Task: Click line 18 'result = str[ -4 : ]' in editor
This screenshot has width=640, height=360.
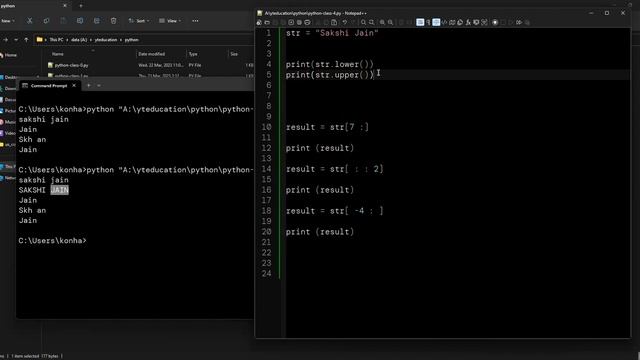Action: (334, 211)
